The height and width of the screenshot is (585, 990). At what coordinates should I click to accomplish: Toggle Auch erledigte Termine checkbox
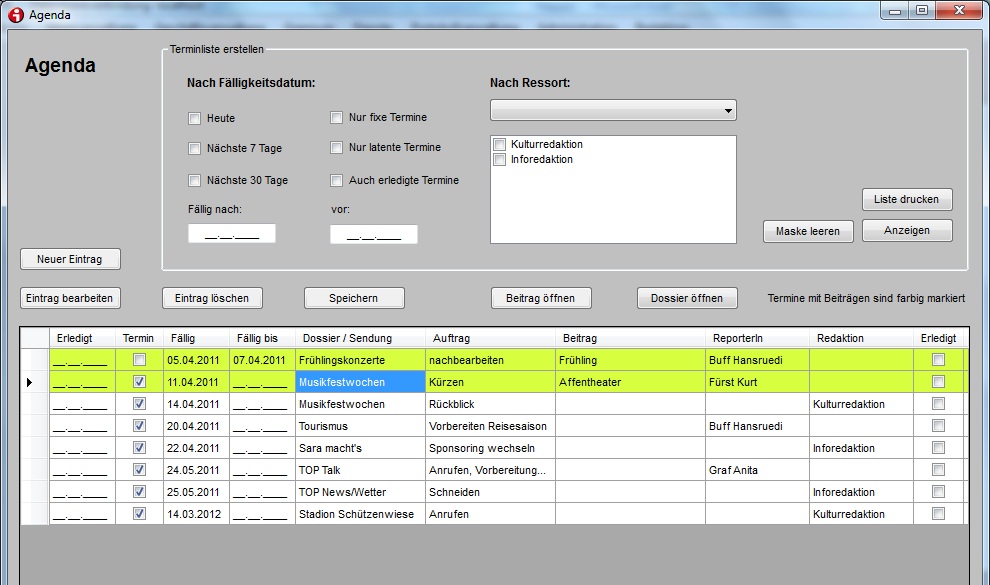(337, 181)
